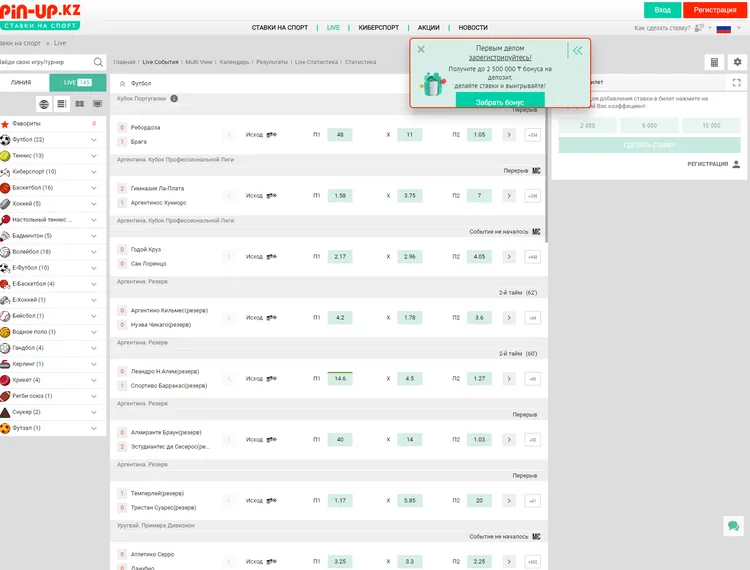This screenshot has height=570, width=750.
Task: Open the Russian flag language selector
Action: click(x=724, y=28)
